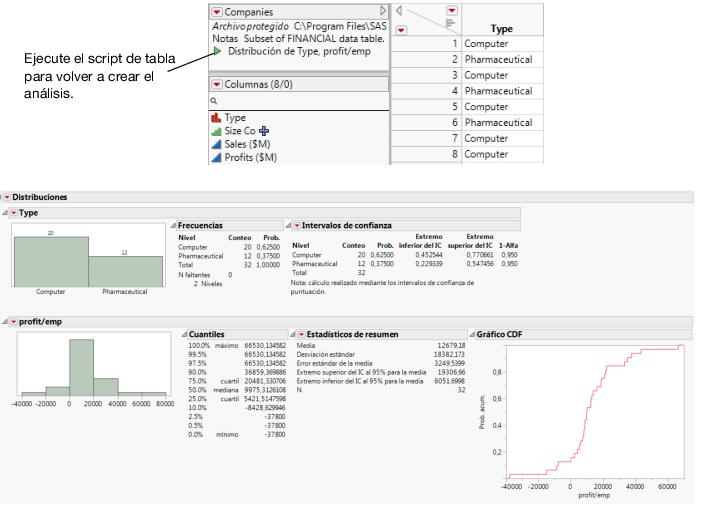Open the Companies table red triangle menu

pos(217,12)
